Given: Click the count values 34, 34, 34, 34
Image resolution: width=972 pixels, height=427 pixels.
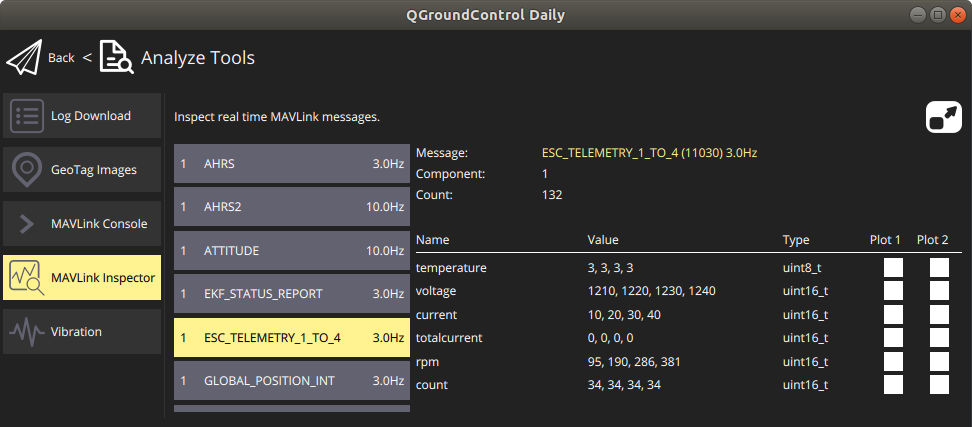Looking at the screenshot, I should coord(624,385).
